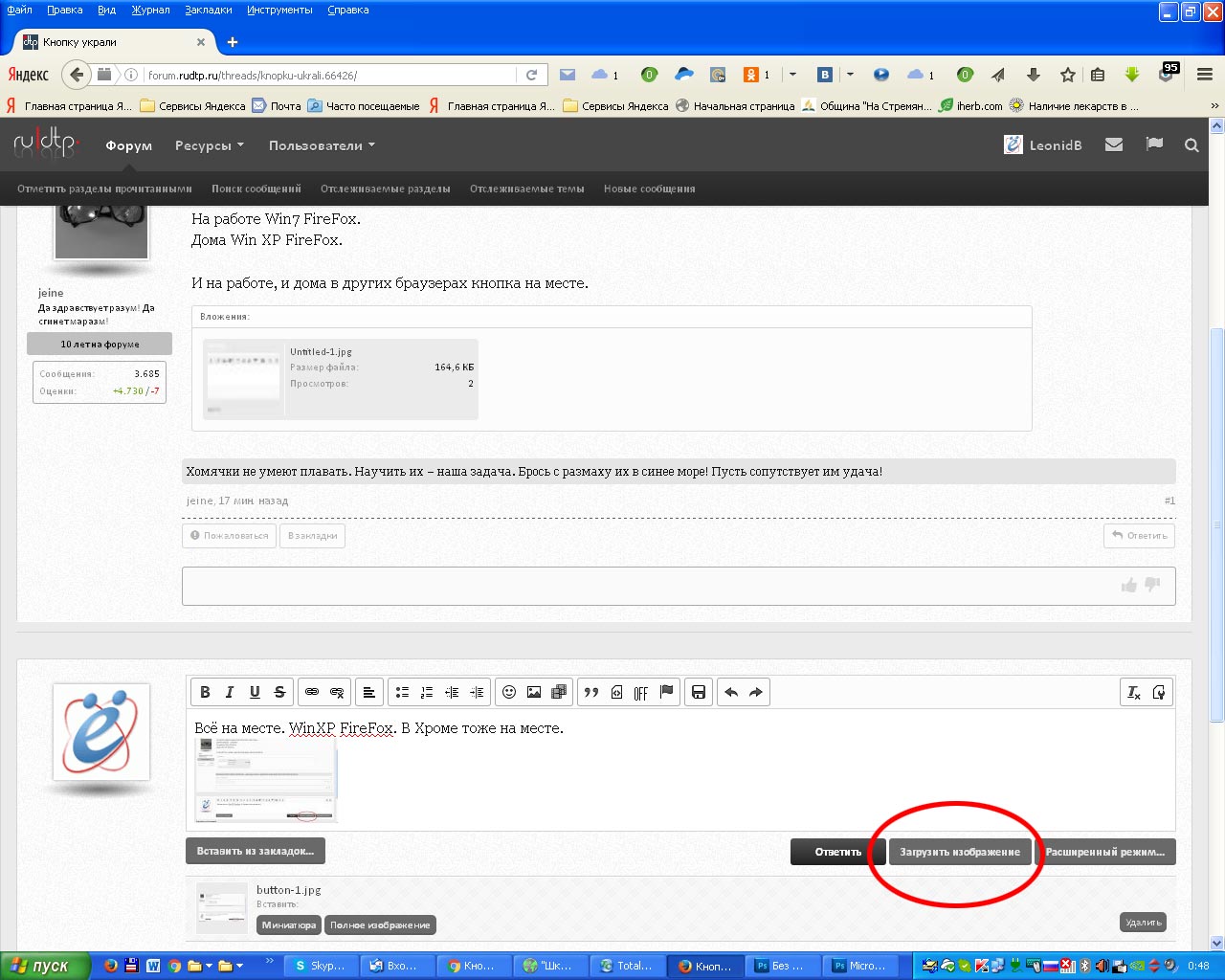This screenshot has height=980, width=1225.
Task: Click the Загрузить изображение button
Action: (x=960, y=852)
